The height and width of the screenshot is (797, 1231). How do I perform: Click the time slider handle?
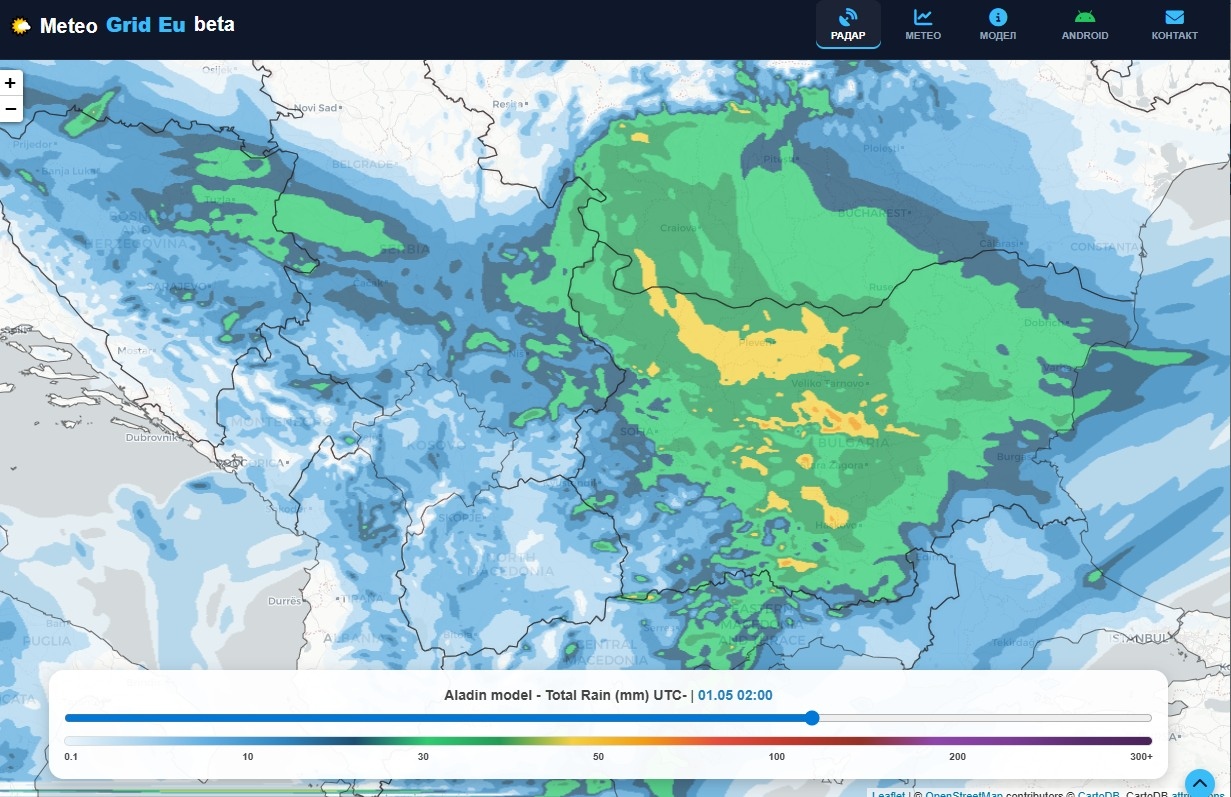click(x=812, y=718)
